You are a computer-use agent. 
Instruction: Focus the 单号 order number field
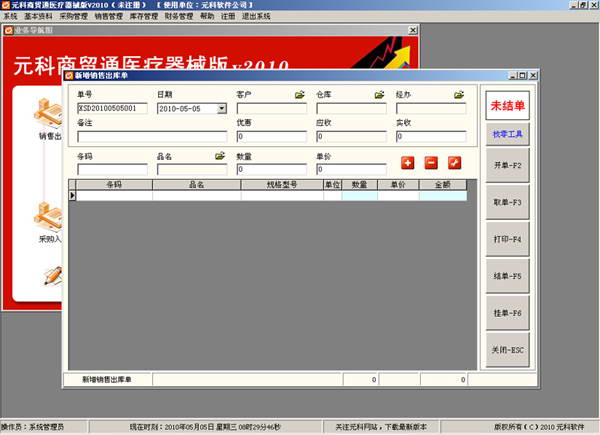[x=112, y=109]
